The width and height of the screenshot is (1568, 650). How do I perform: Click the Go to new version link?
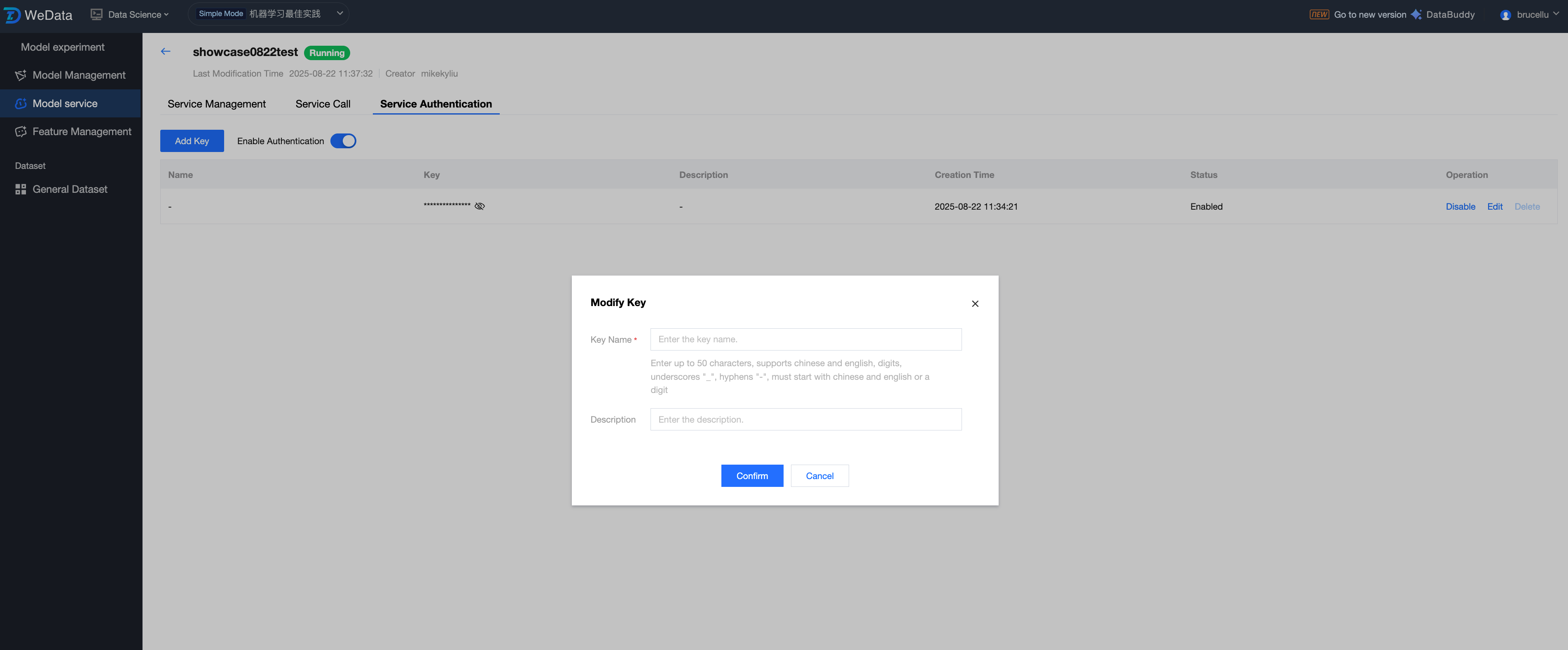[x=1369, y=14]
